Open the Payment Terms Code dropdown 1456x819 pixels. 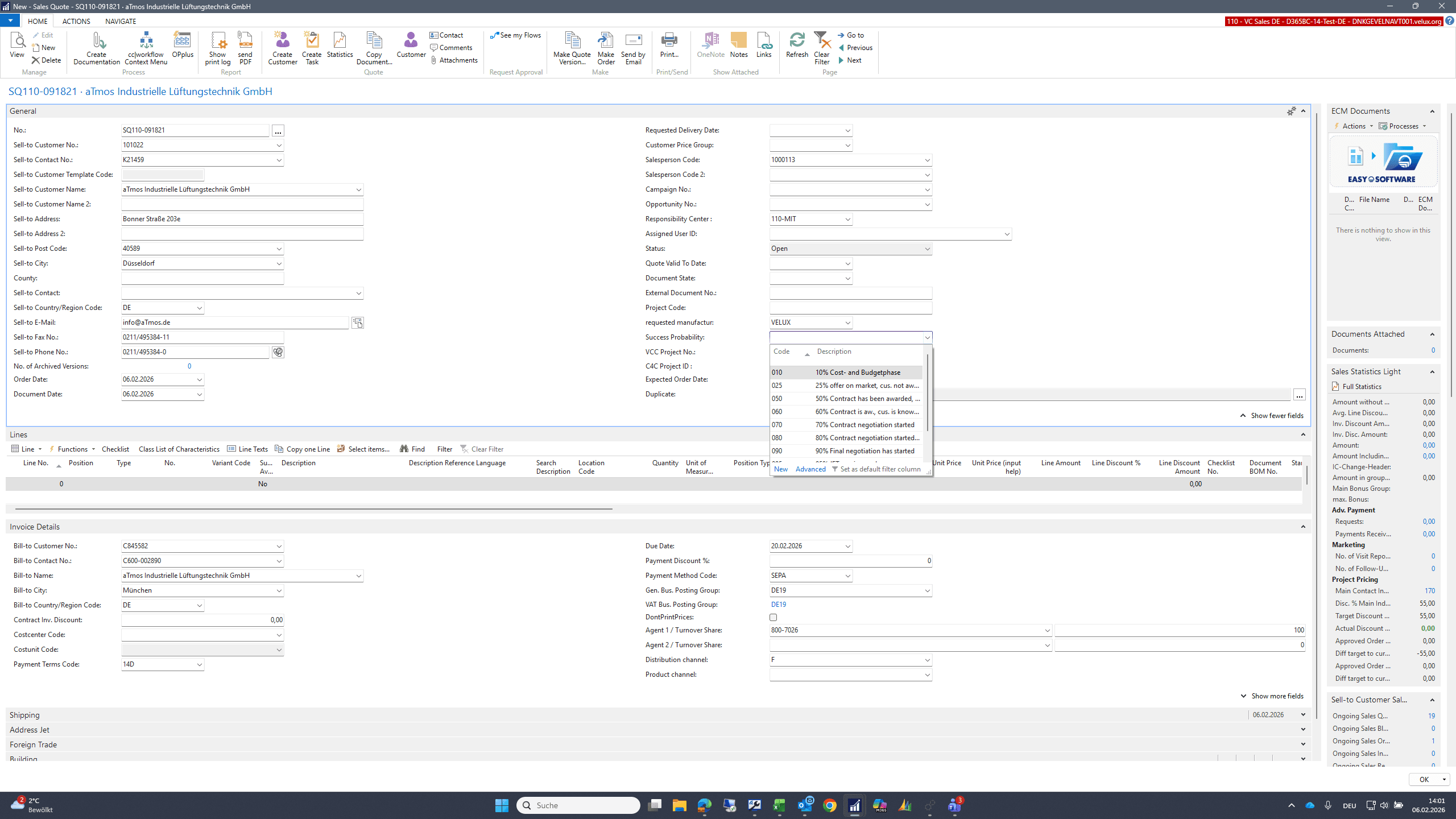click(x=199, y=664)
